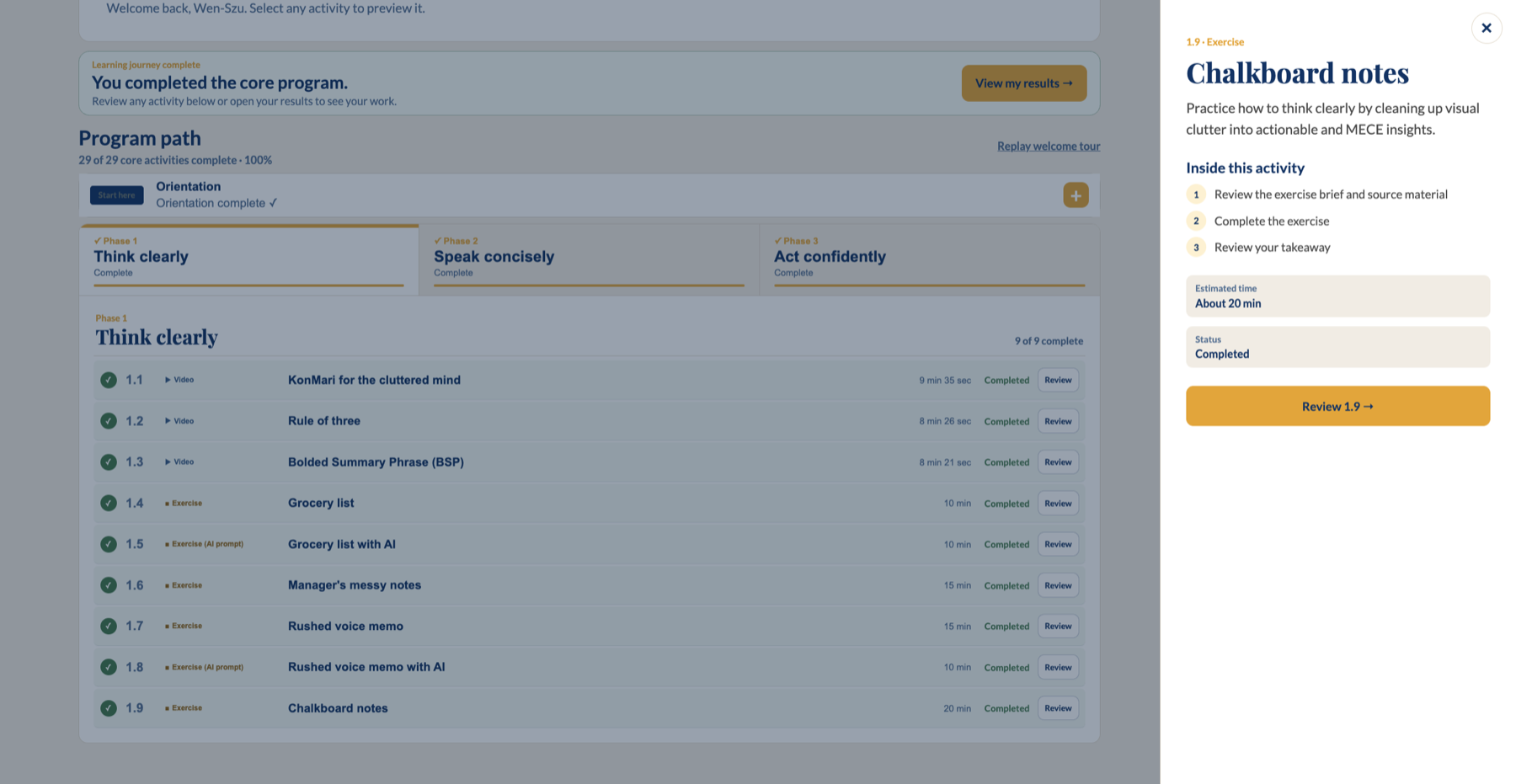Click green checkmark icon for activity 1.2

click(x=109, y=421)
